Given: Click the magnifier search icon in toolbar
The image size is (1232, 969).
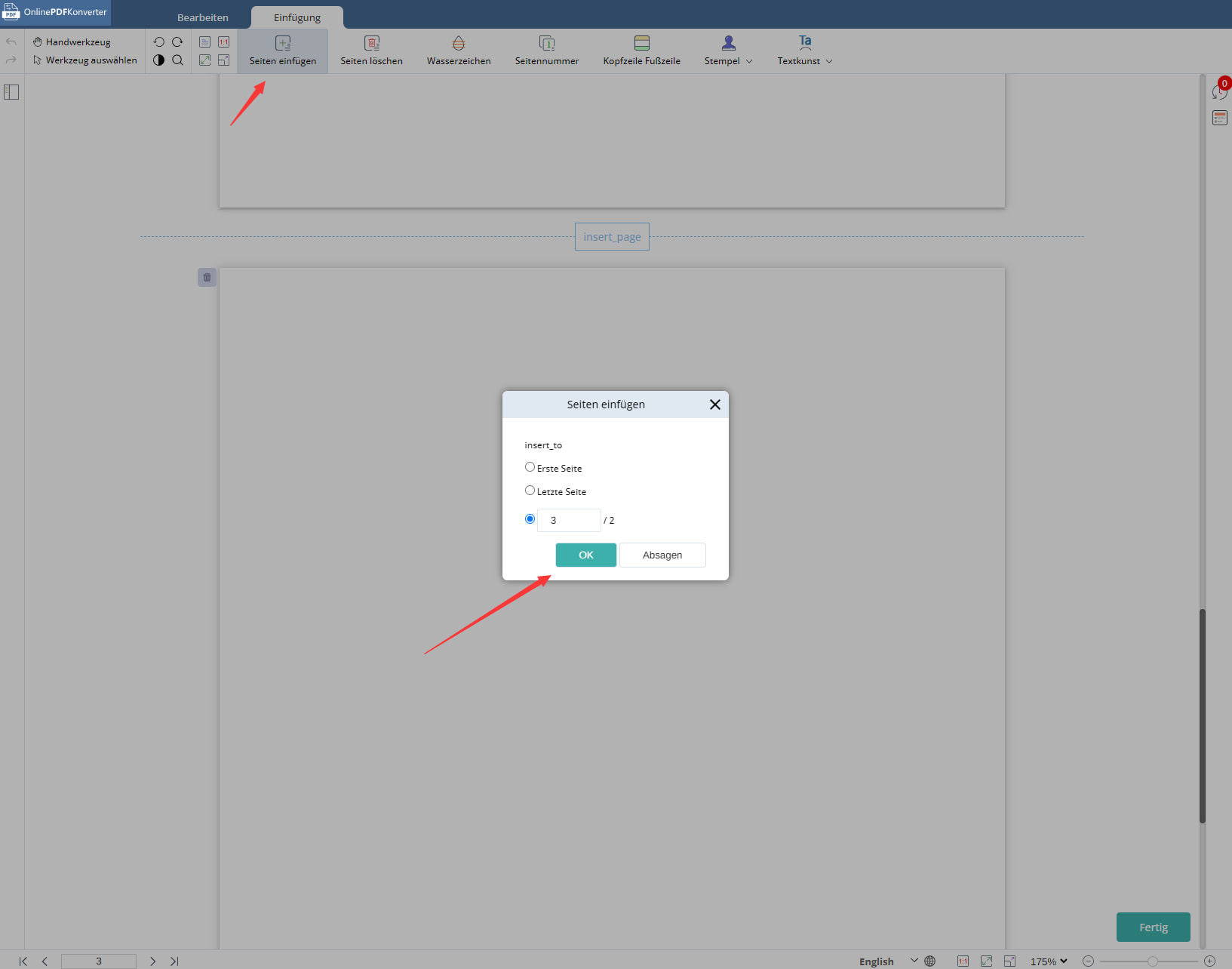Looking at the screenshot, I should point(178,60).
